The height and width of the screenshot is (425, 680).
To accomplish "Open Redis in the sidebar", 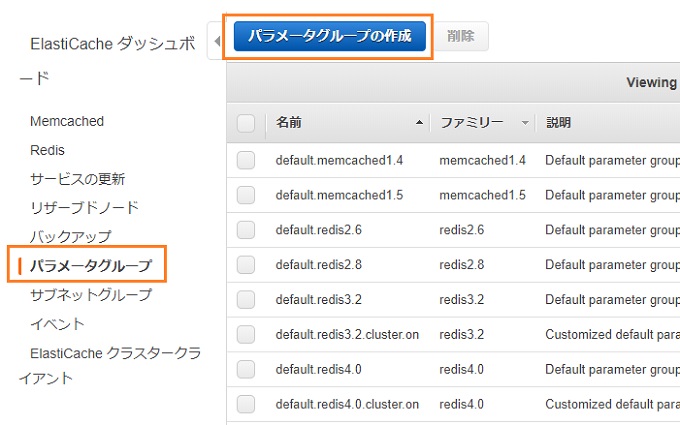I will 47,150.
